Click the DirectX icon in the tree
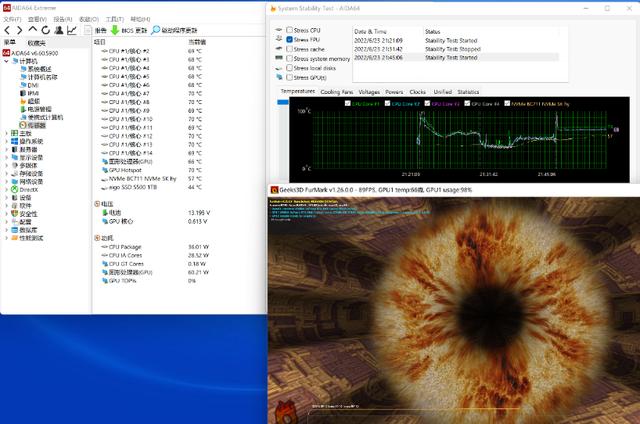 tap(14, 190)
